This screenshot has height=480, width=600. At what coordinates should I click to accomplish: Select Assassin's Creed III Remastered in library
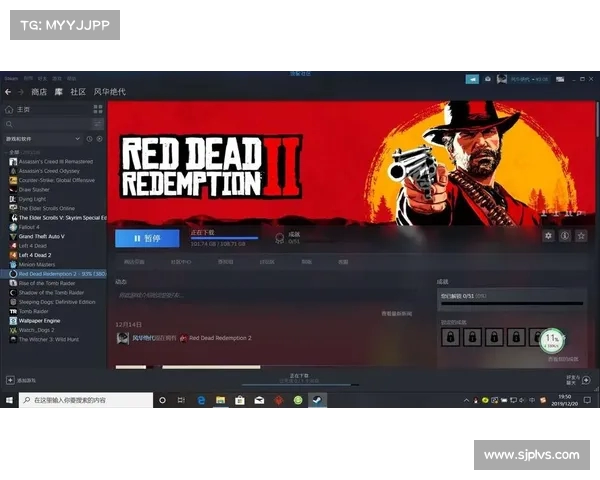tap(54, 162)
